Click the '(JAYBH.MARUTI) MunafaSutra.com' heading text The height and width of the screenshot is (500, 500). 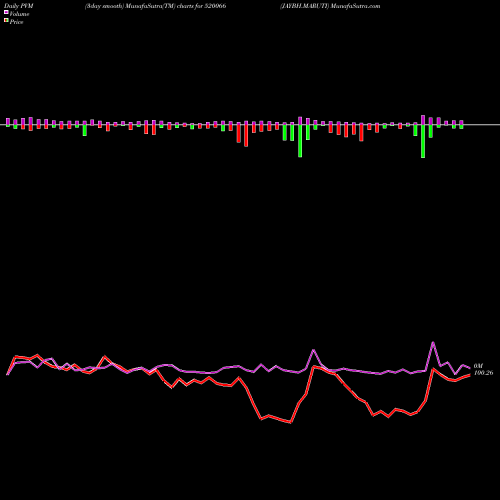coord(330,6)
